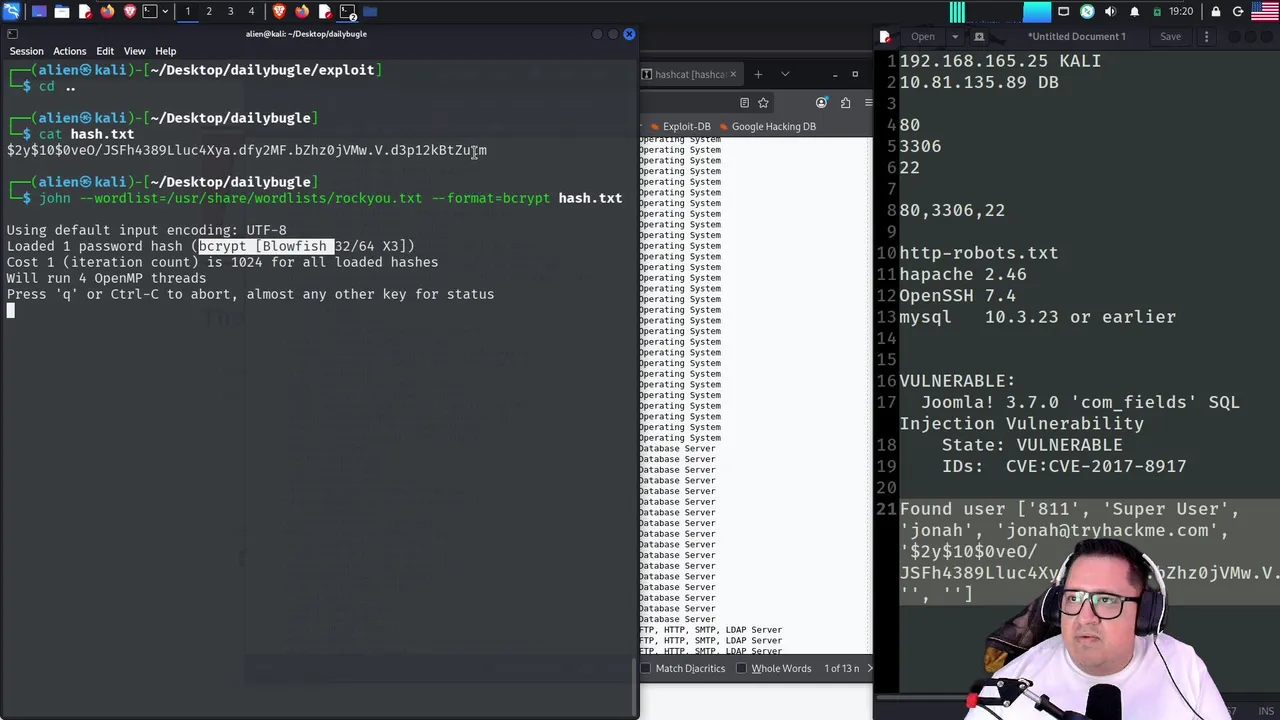The image size is (1280, 720).
Task: Focus the file manager taskbar window
Action: (x=370, y=12)
